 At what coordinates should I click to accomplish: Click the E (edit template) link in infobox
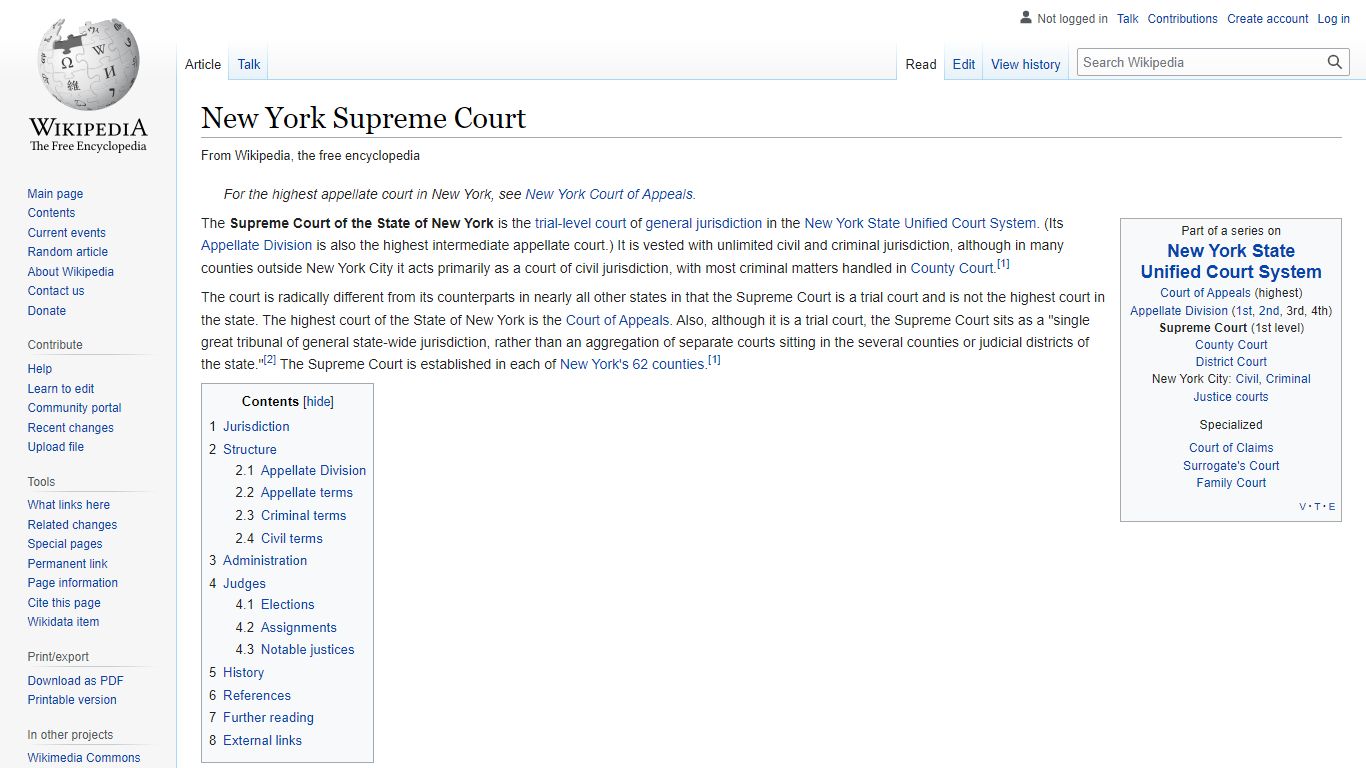[1332, 507]
